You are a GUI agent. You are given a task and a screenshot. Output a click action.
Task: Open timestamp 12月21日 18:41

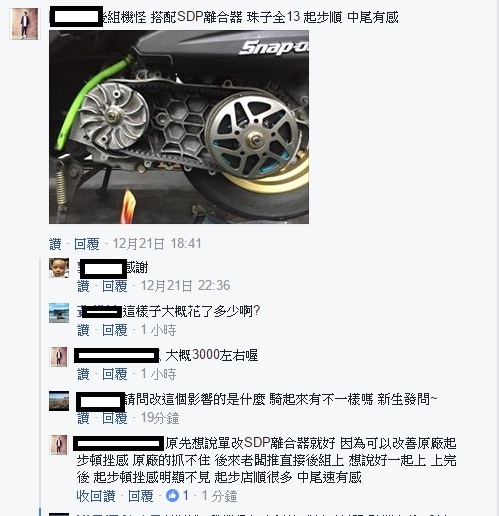point(157,244)
